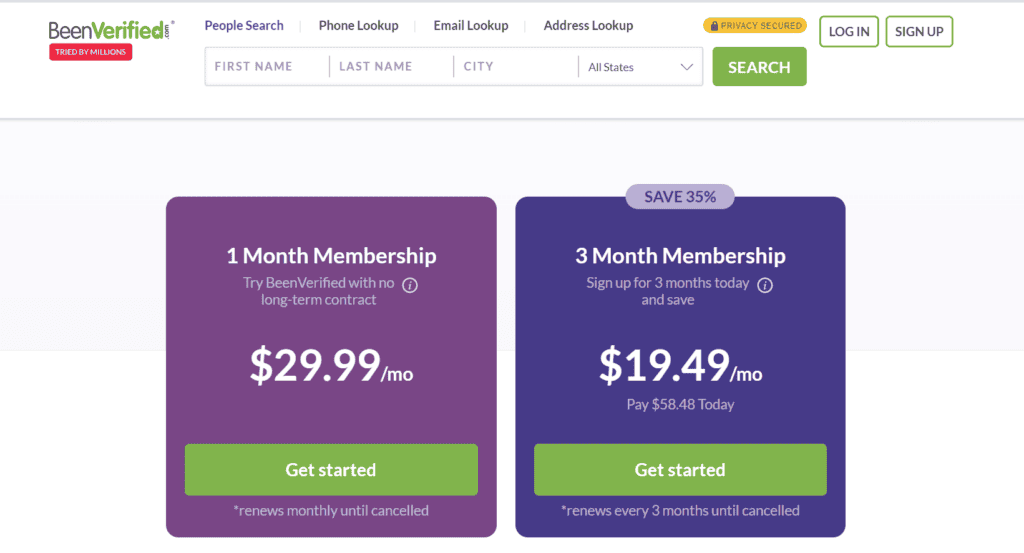Viewport: 1024px width, 553px height.
Task: Click the info icon on 1 Month Membership
Action: pyautogui.click(x=409, y=285)
